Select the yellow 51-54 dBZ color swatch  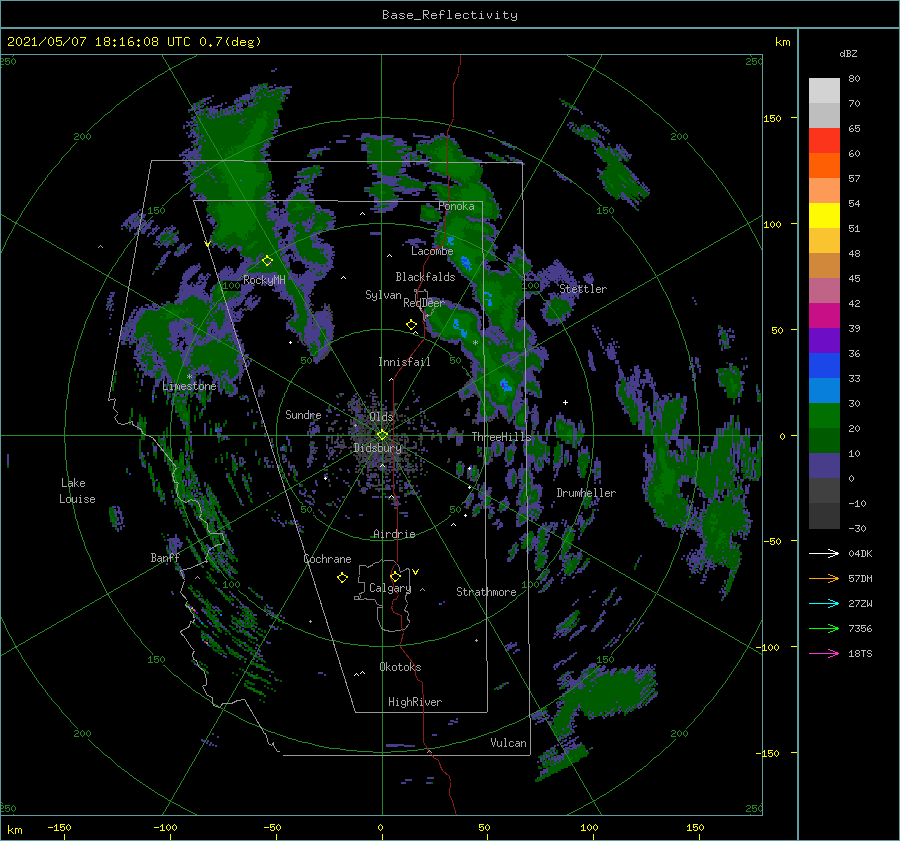pos(824,216)
